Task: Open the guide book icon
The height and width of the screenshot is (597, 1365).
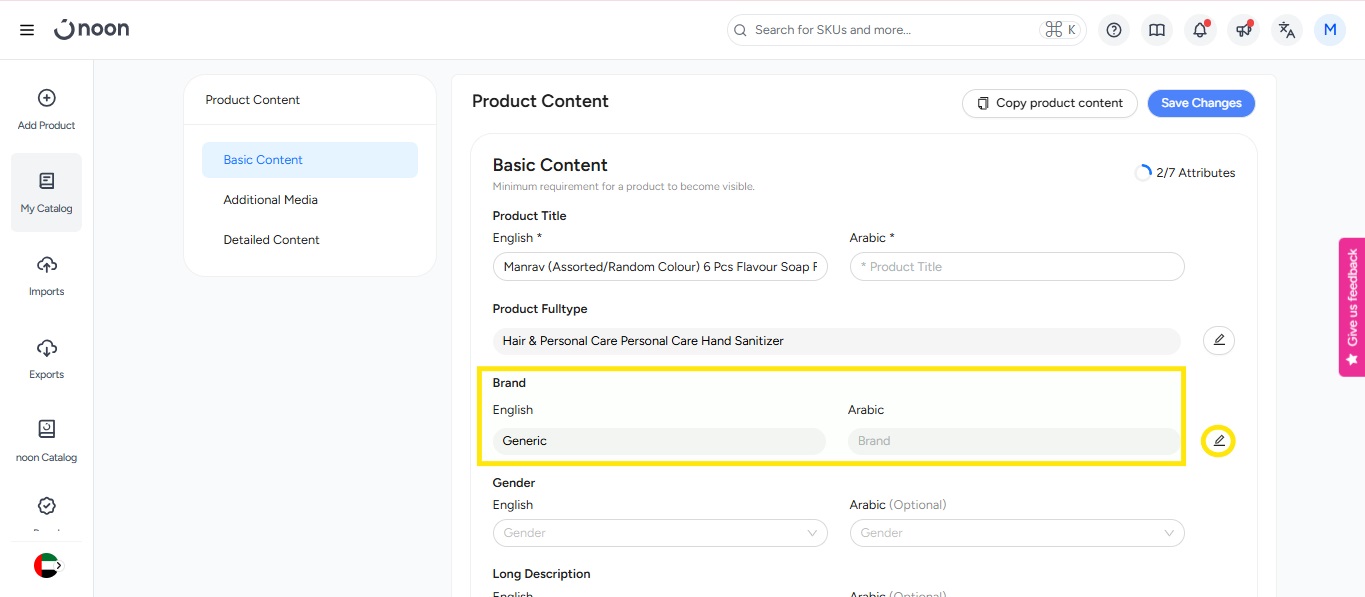Action: point(1157,30)
